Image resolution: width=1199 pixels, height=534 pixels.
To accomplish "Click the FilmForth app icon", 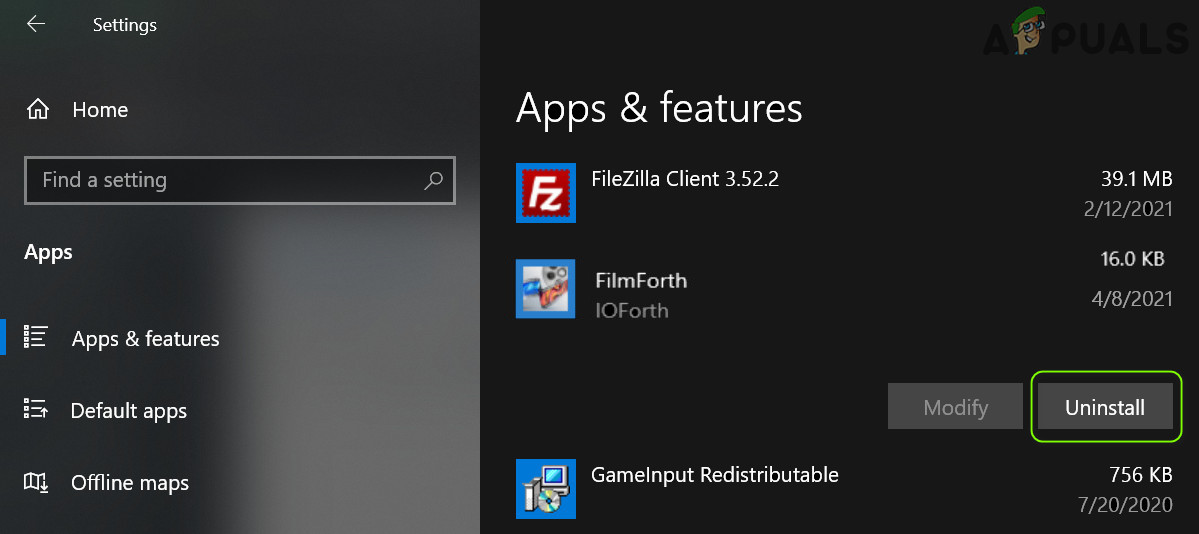I will pyautogui.click(x=545, y=288).
